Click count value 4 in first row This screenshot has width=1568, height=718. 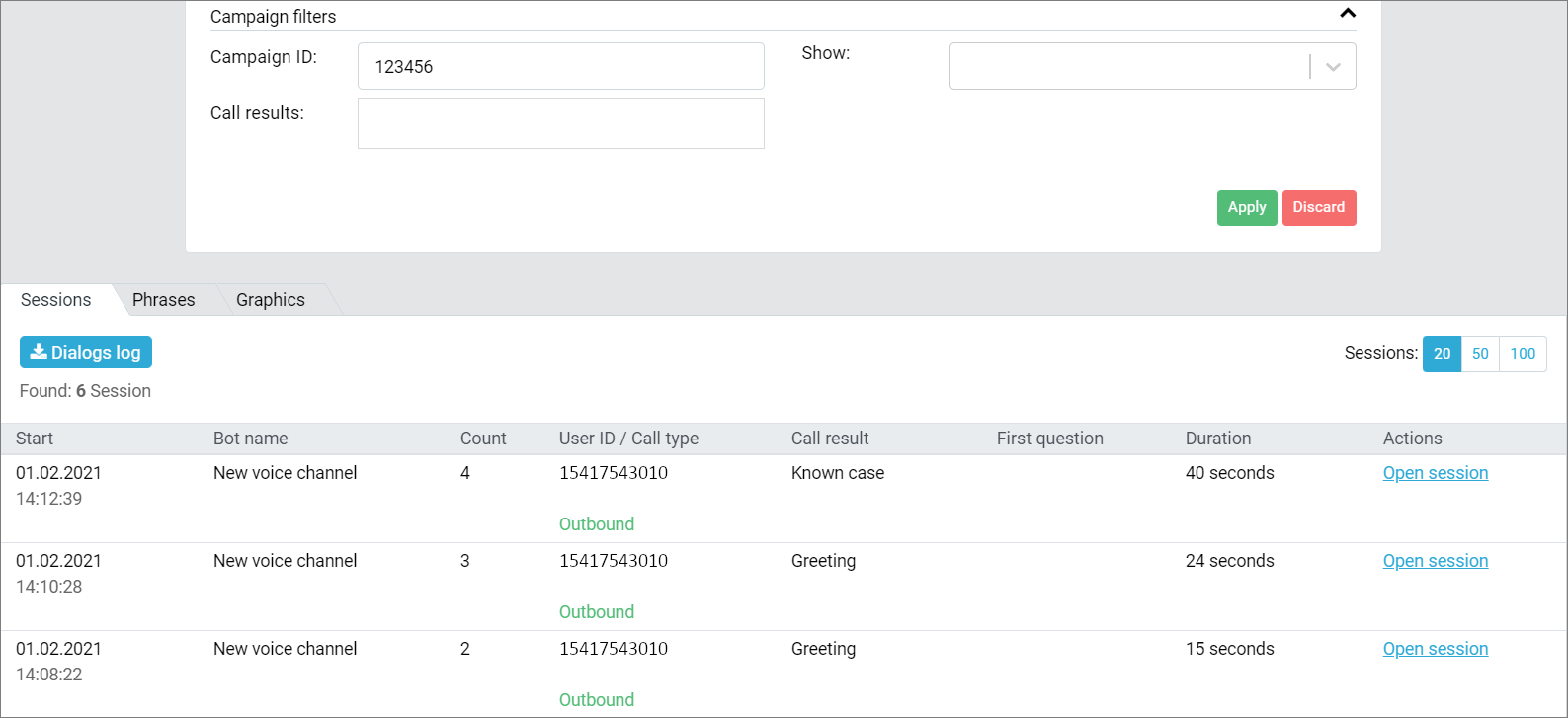465,473
